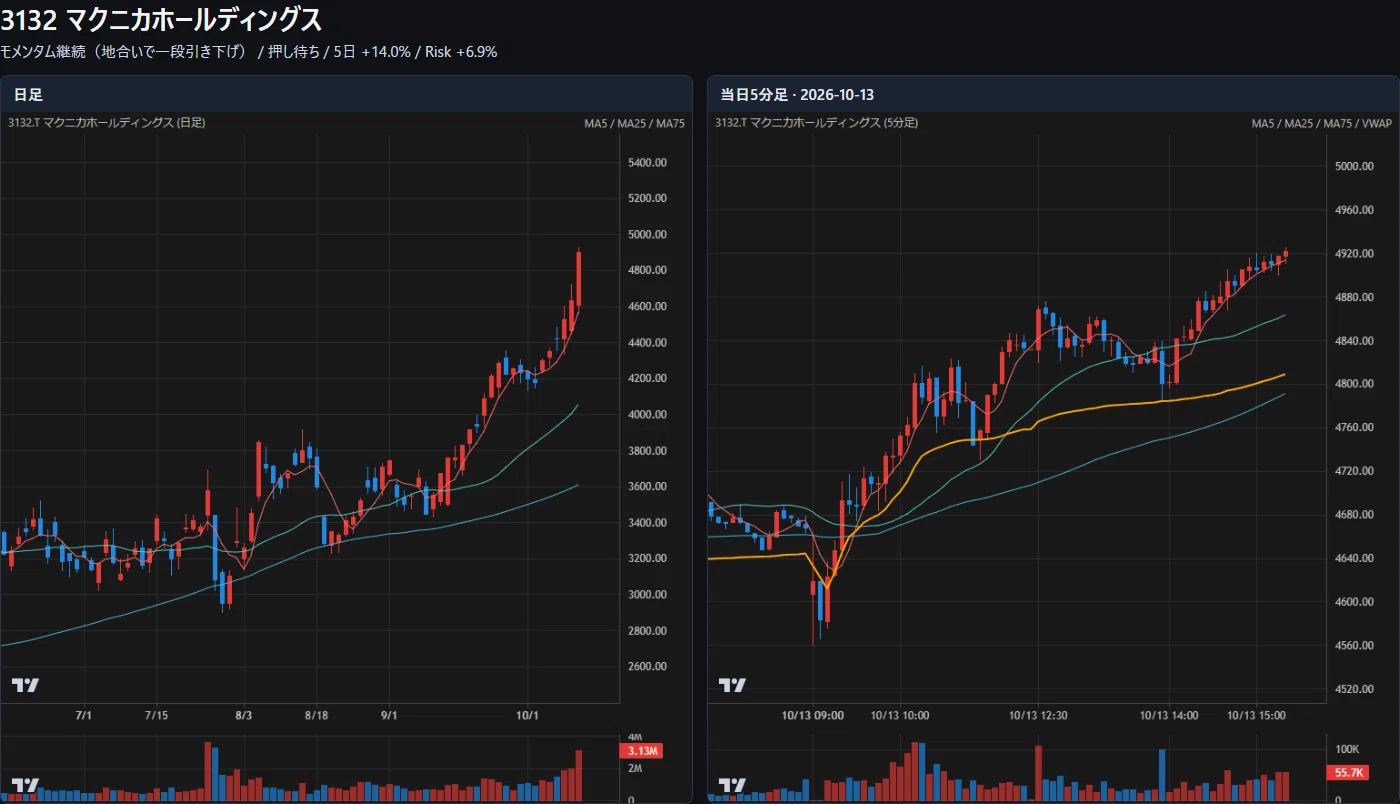Screen dimensions: 1400x804
Task: Click the 4520.00 price axis label
Action: [x=1355, y=689]
